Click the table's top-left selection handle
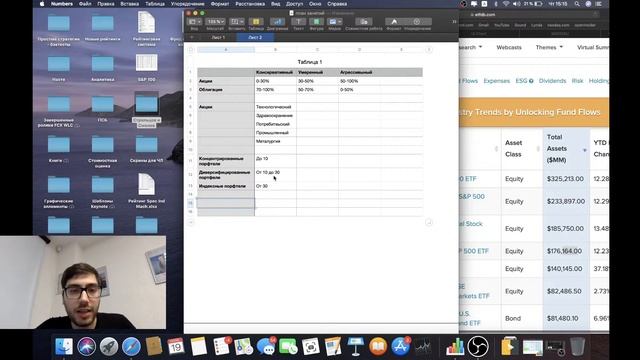This screenshot has width=640, height=360. click(x=191, y=50)
